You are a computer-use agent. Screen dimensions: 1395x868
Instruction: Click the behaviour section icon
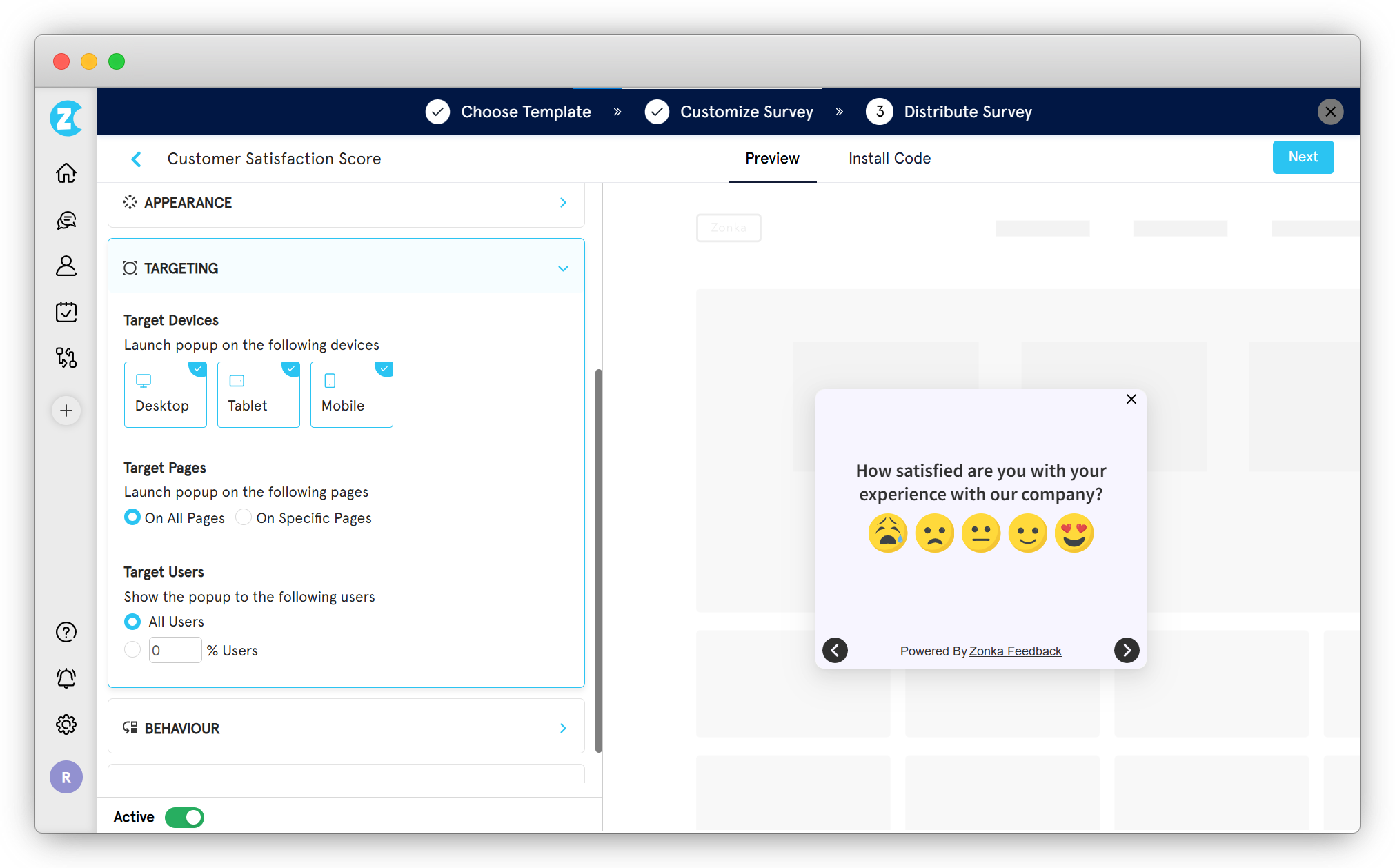(x=130, y=728)
